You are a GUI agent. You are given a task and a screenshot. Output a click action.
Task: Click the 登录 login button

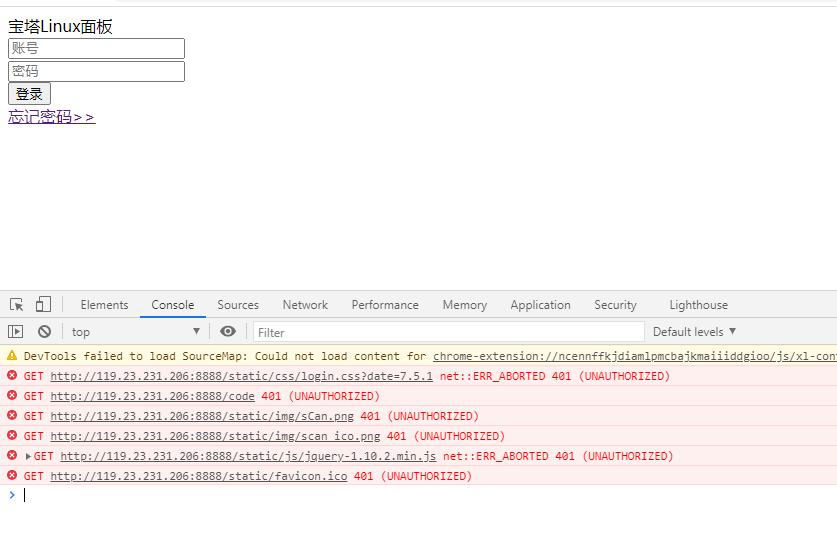point(29,94)
